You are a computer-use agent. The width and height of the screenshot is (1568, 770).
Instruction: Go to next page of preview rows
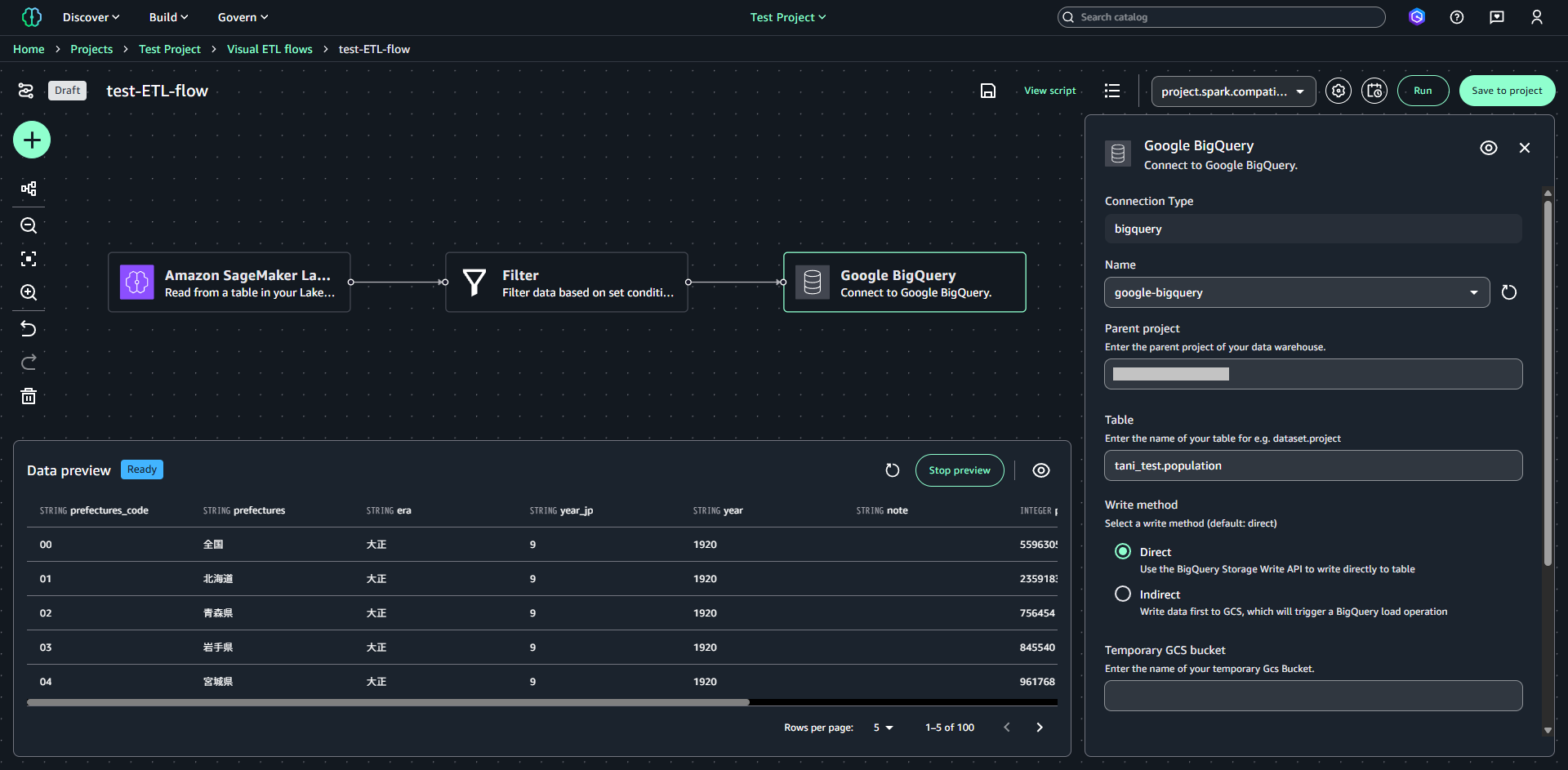(x=1040, y=728)
